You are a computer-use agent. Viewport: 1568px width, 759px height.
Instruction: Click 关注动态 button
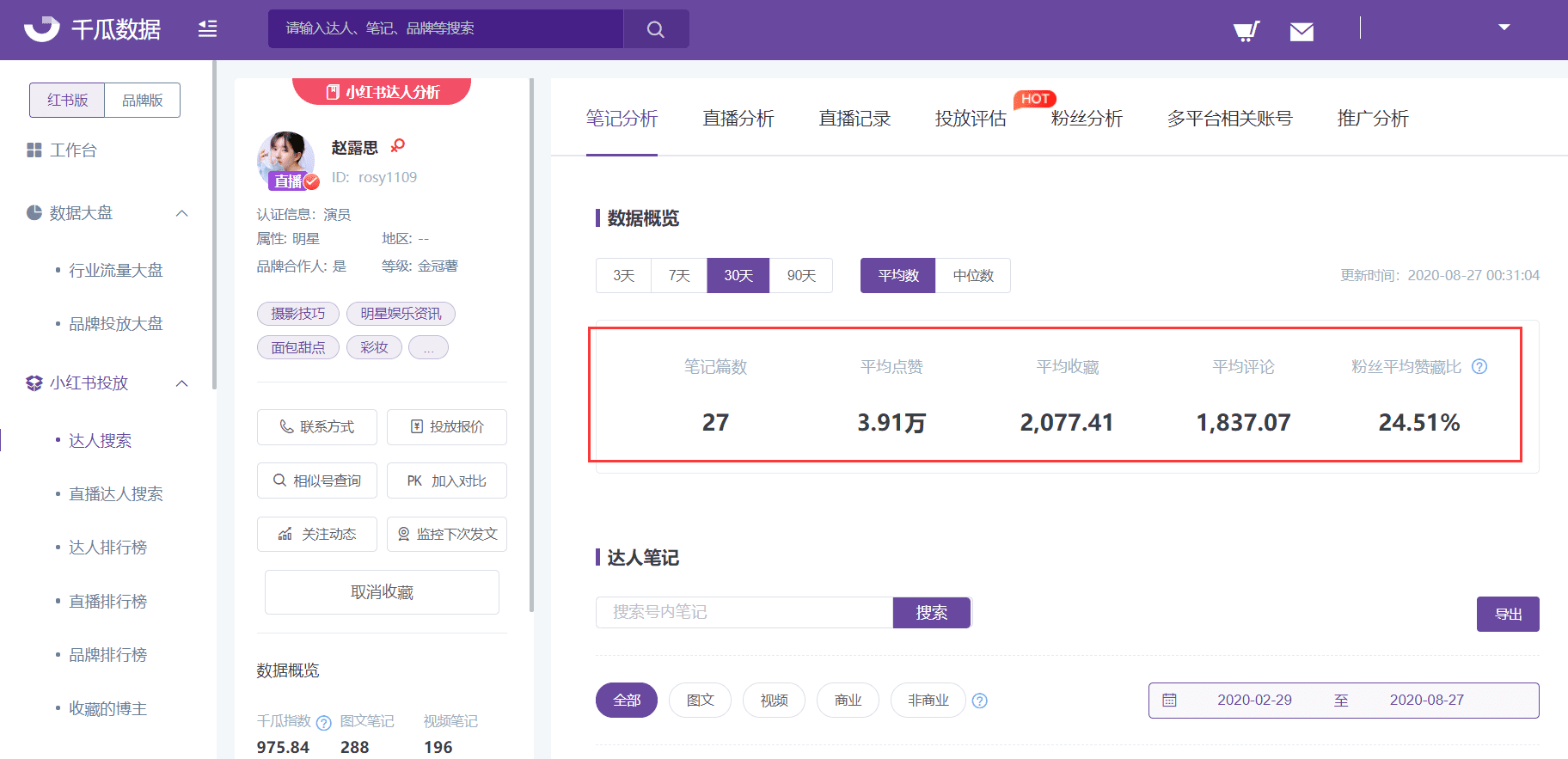click(x=317, y=534)
